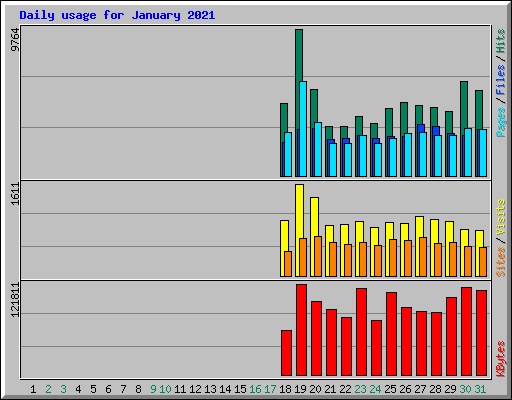Click the cyan Pages bar for day 26
The image size is (512, 400).
coord(408,155)
